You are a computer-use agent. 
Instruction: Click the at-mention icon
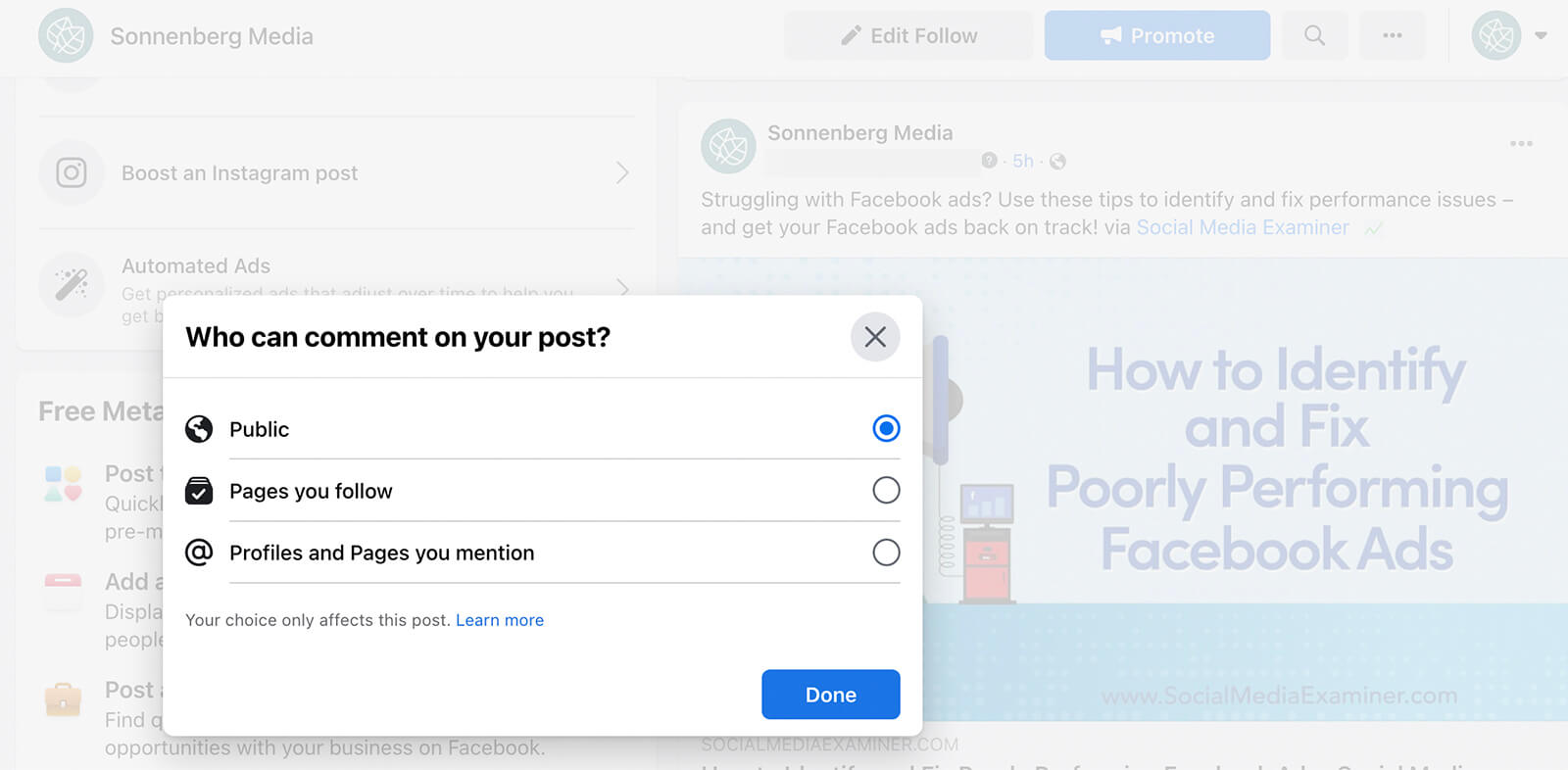199,553
